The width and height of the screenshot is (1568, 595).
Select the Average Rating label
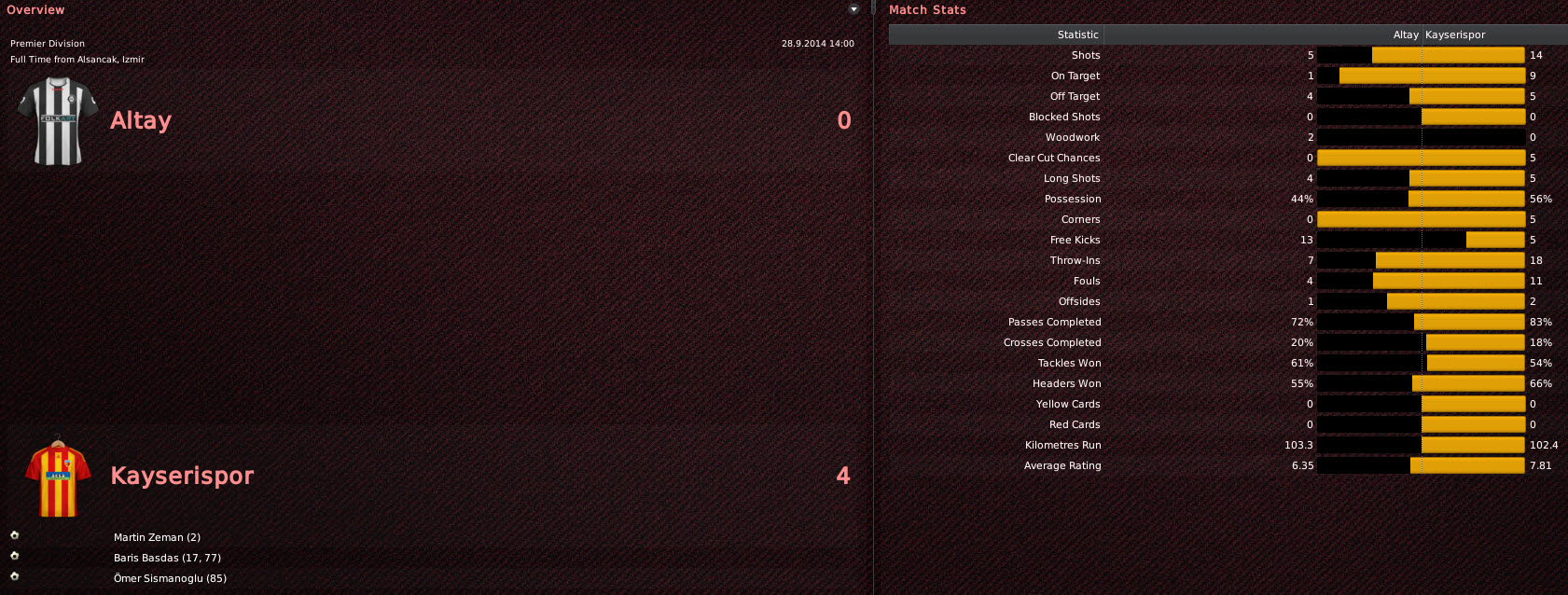1062,465
